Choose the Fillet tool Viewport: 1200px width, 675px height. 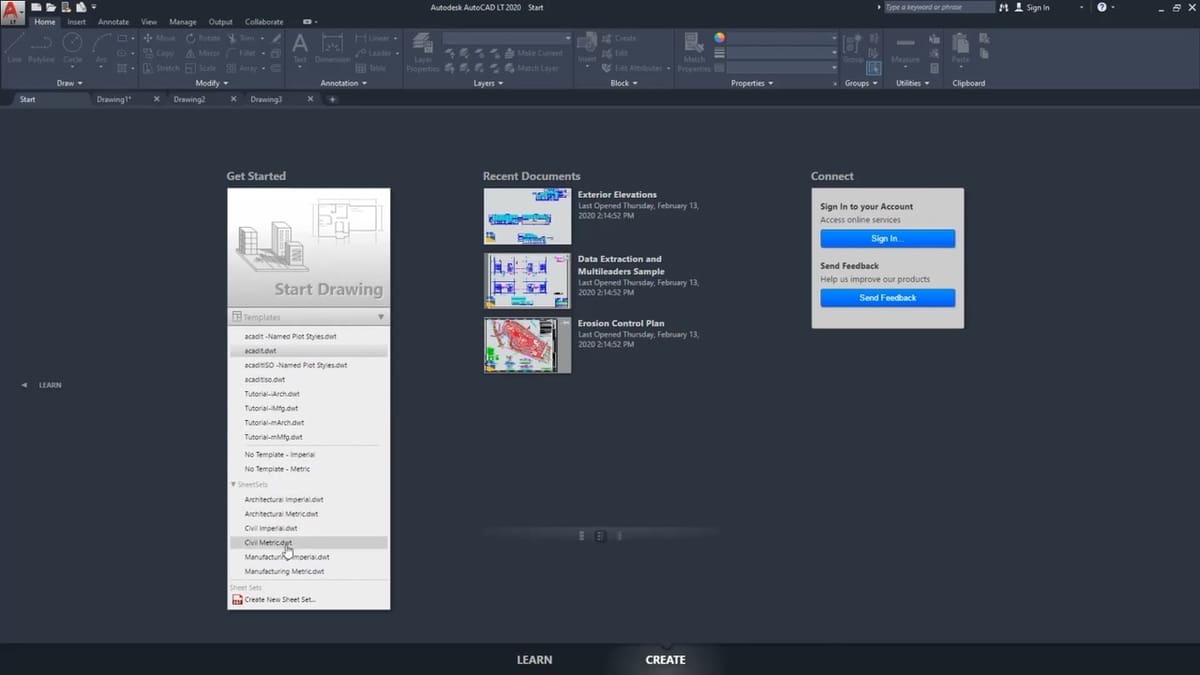[x=241, y=53]
